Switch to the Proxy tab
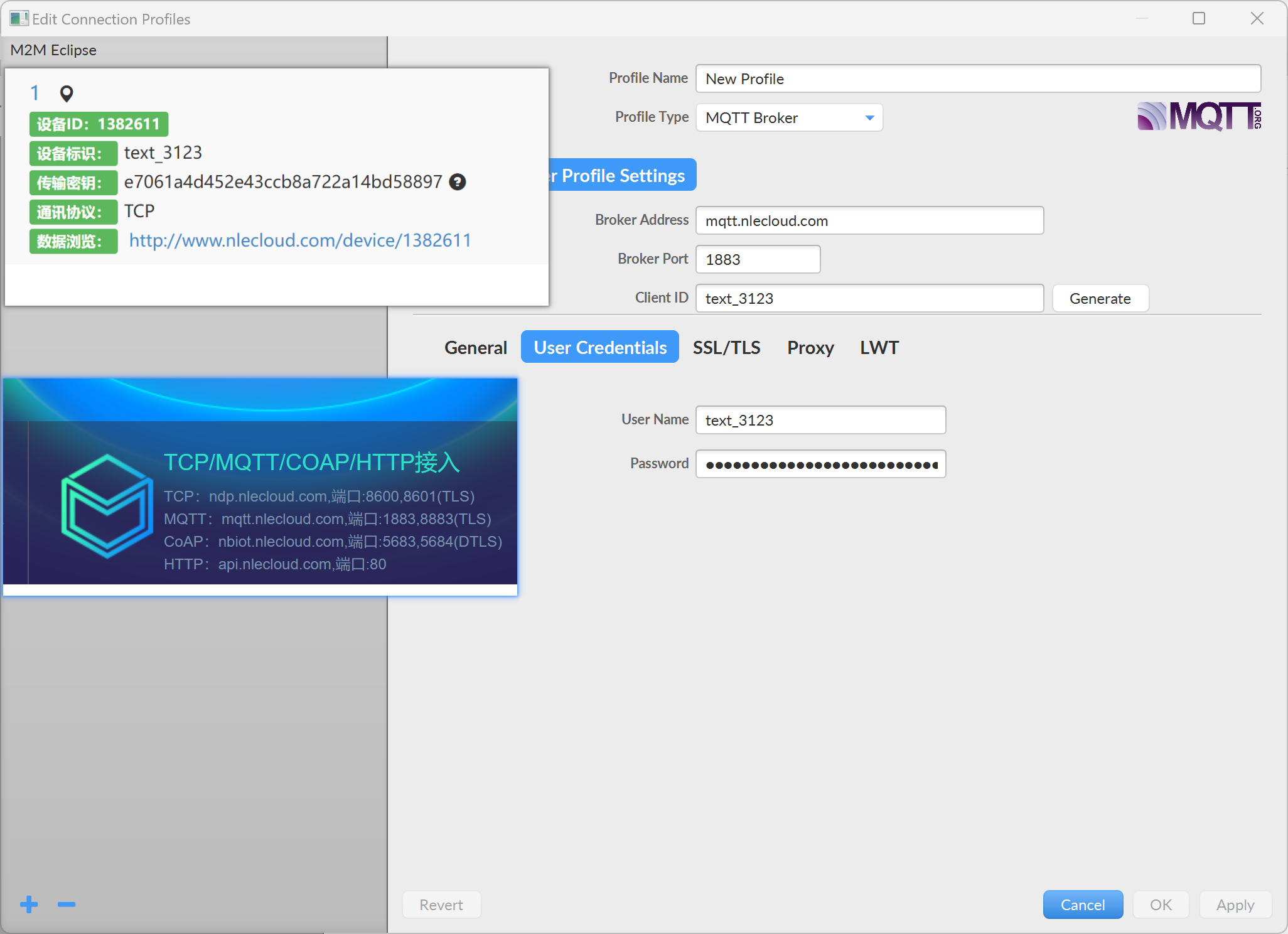Screen dimensions: 1288x934 (810, 348)
